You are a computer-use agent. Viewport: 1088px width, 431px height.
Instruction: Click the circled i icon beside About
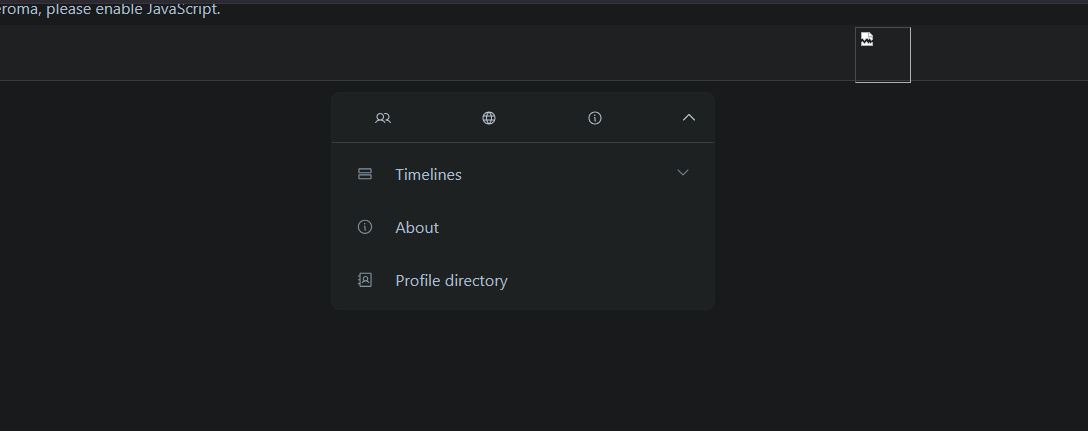[364, 227]
